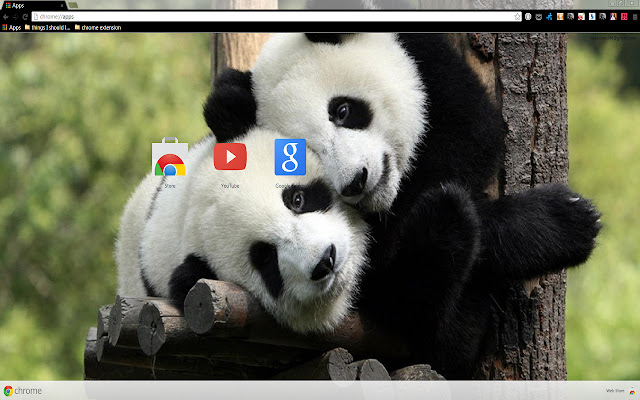
Task: Open the bright pink square extension icon
Action: (624, 17)
